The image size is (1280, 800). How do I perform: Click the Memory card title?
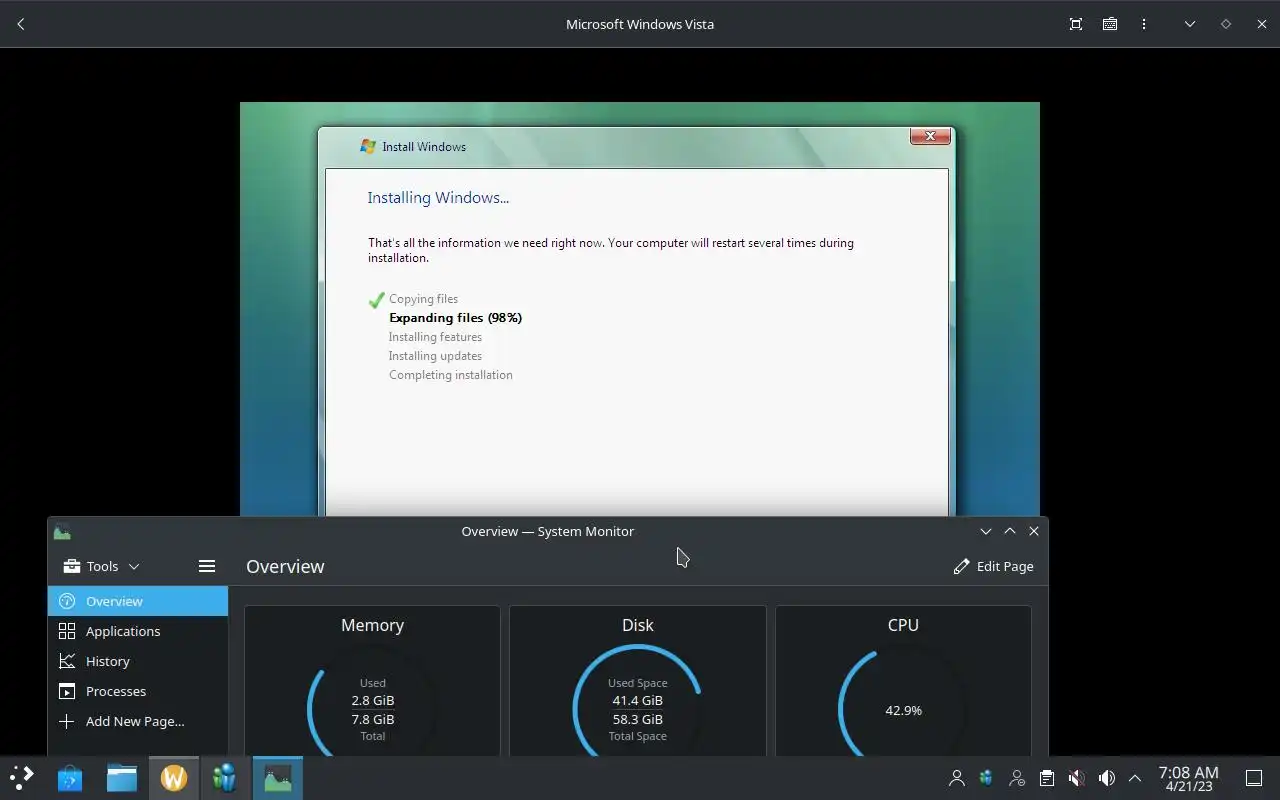pyautogui.click(x=372, y=625)
